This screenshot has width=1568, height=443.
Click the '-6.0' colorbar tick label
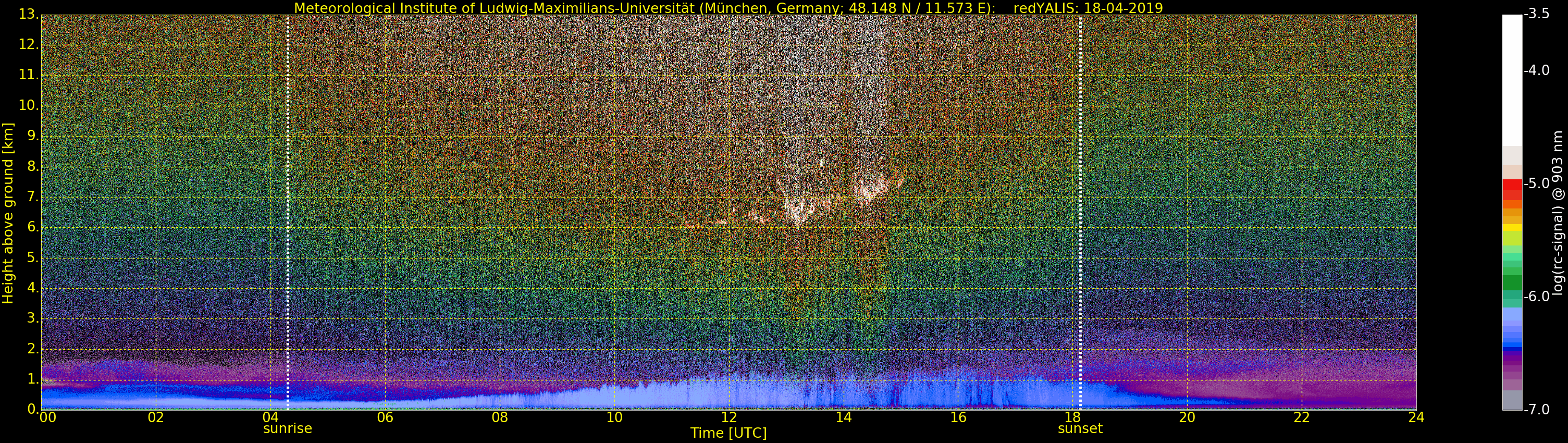click(1537, 297)
